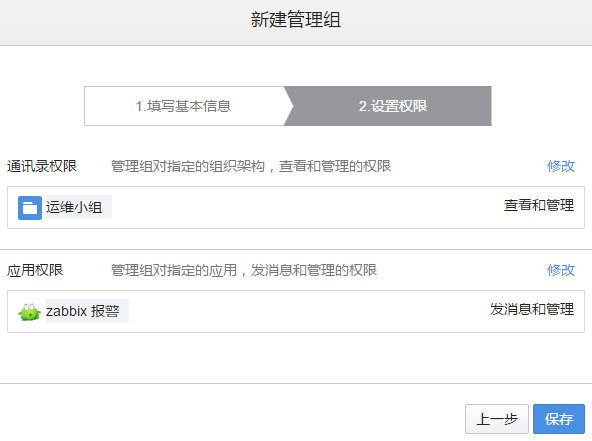The image size is (592, 441).
Task: Click the 通讯录权限 section heading
Action: point(42,166)
